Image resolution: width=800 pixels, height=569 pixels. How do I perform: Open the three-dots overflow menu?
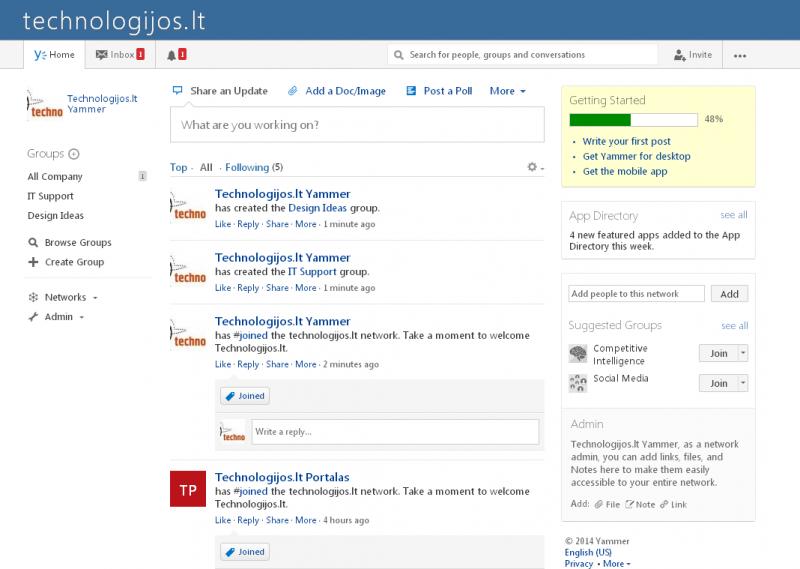tap(740, 56)
